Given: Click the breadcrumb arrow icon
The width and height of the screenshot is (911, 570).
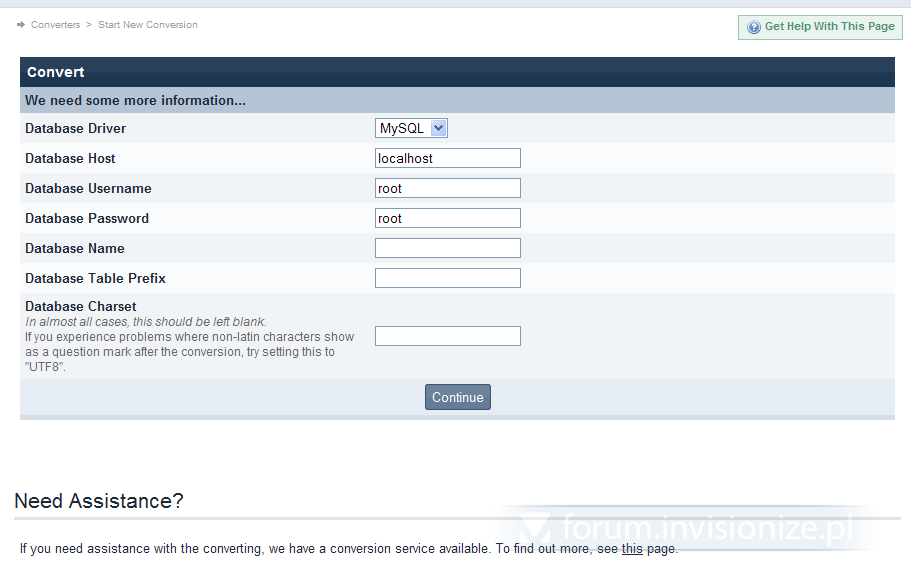Looking at the screenshot, I should pos(21,25).
